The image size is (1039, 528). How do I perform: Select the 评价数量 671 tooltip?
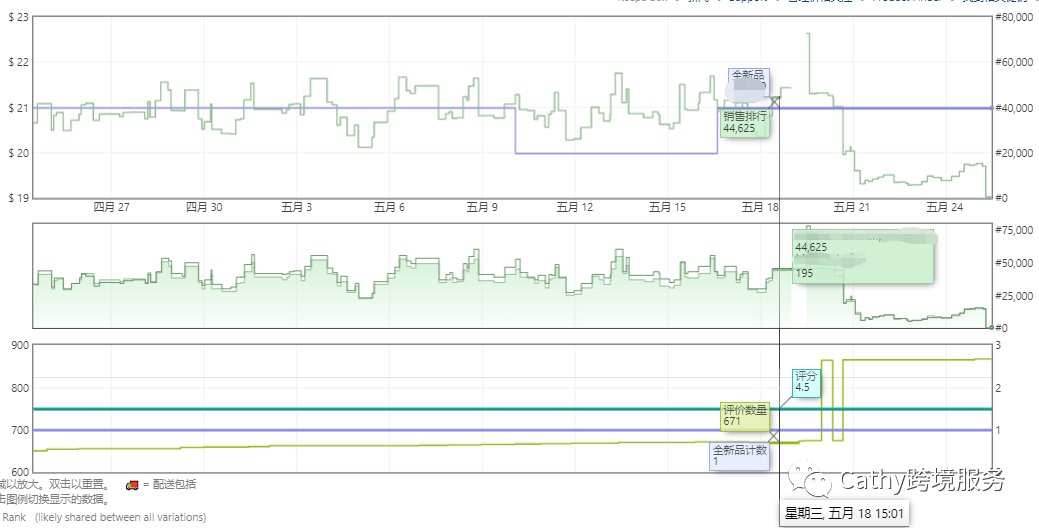coord(744,415)
